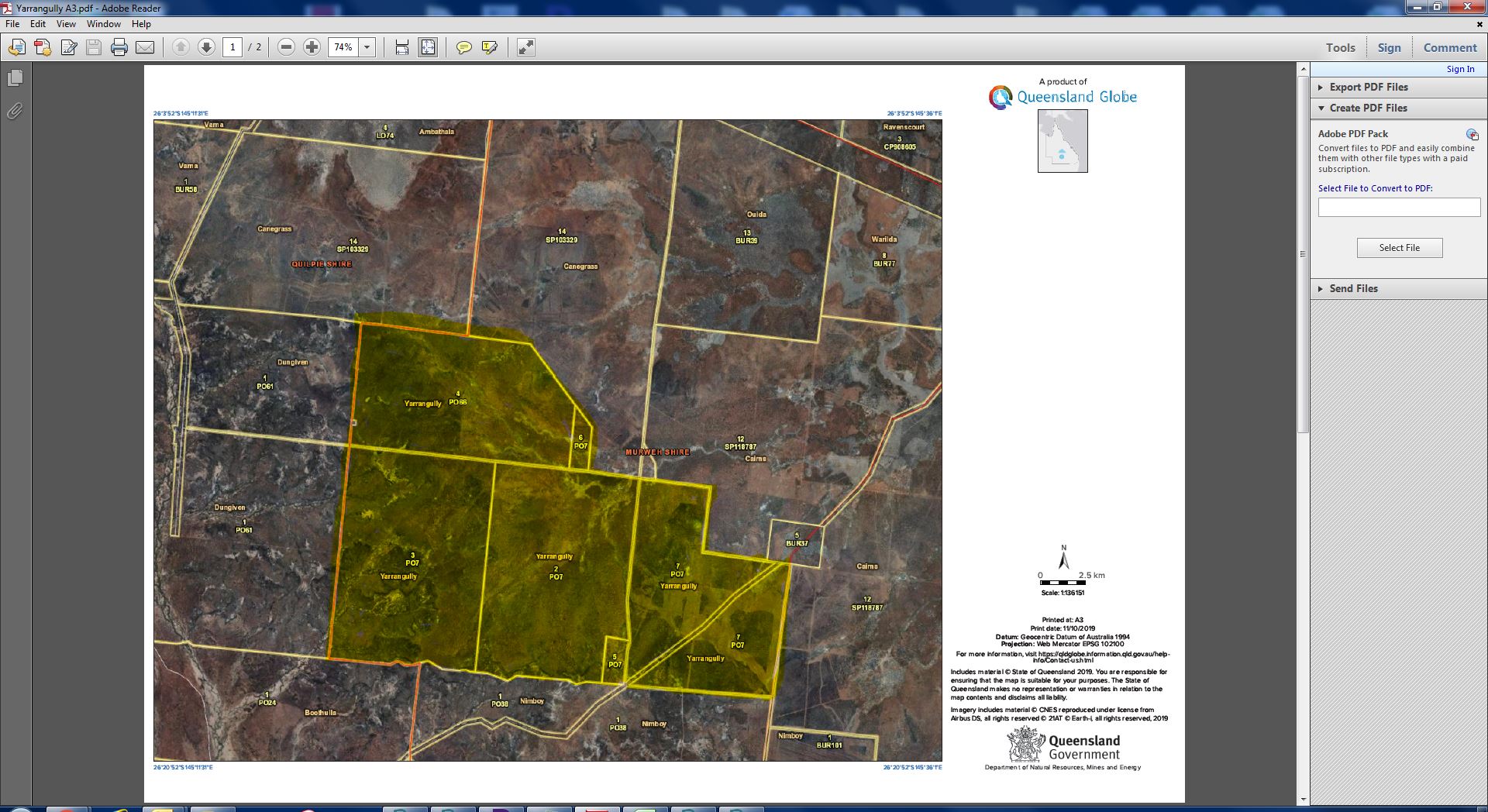Screen dimensions: 1488x812
Task: Open the Attachments paperclip panel
Action: point(15,112)
